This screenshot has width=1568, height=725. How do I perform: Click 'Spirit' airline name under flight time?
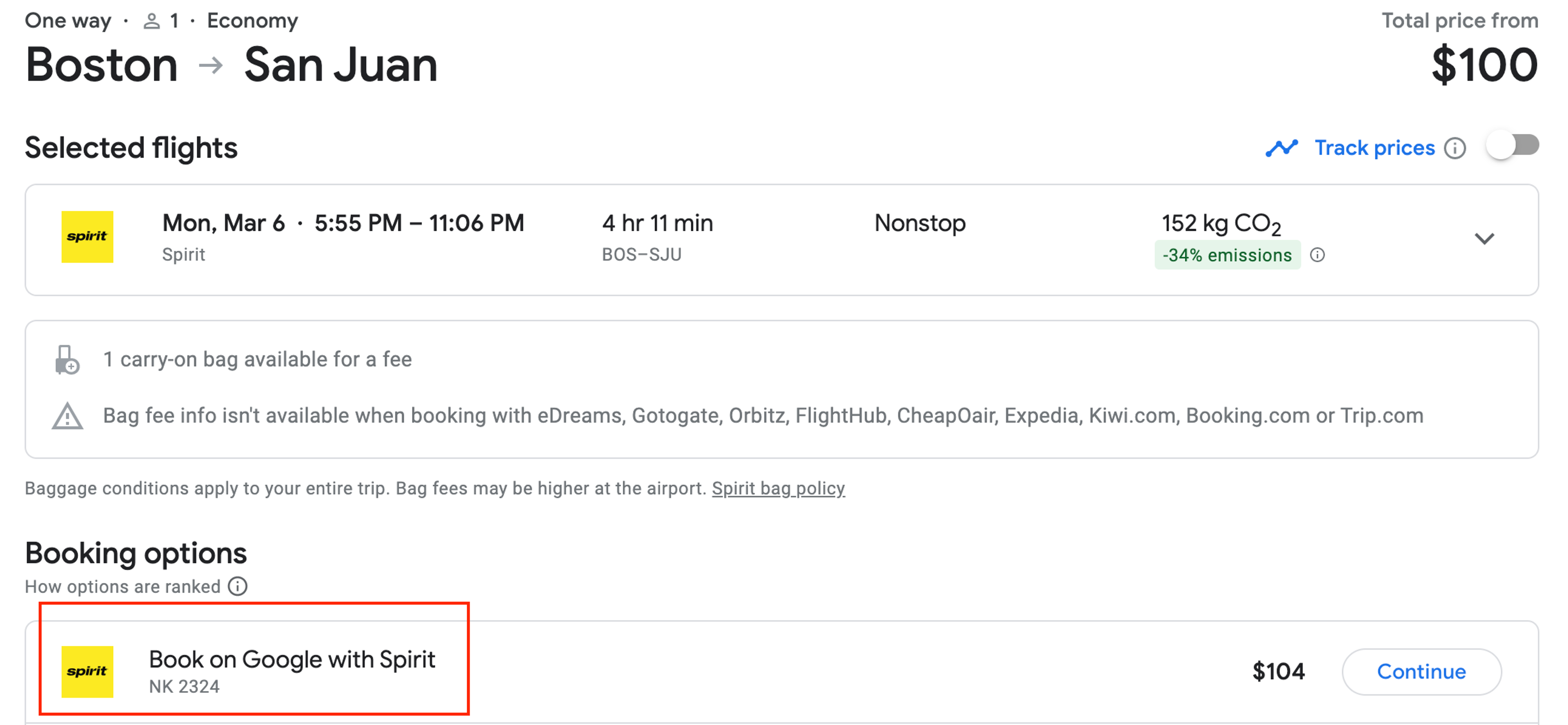[x=183, y=254]
